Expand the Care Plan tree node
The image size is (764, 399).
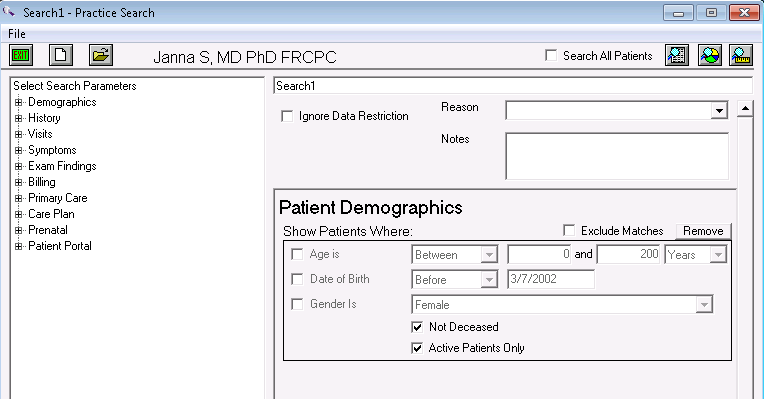[19, 214]
